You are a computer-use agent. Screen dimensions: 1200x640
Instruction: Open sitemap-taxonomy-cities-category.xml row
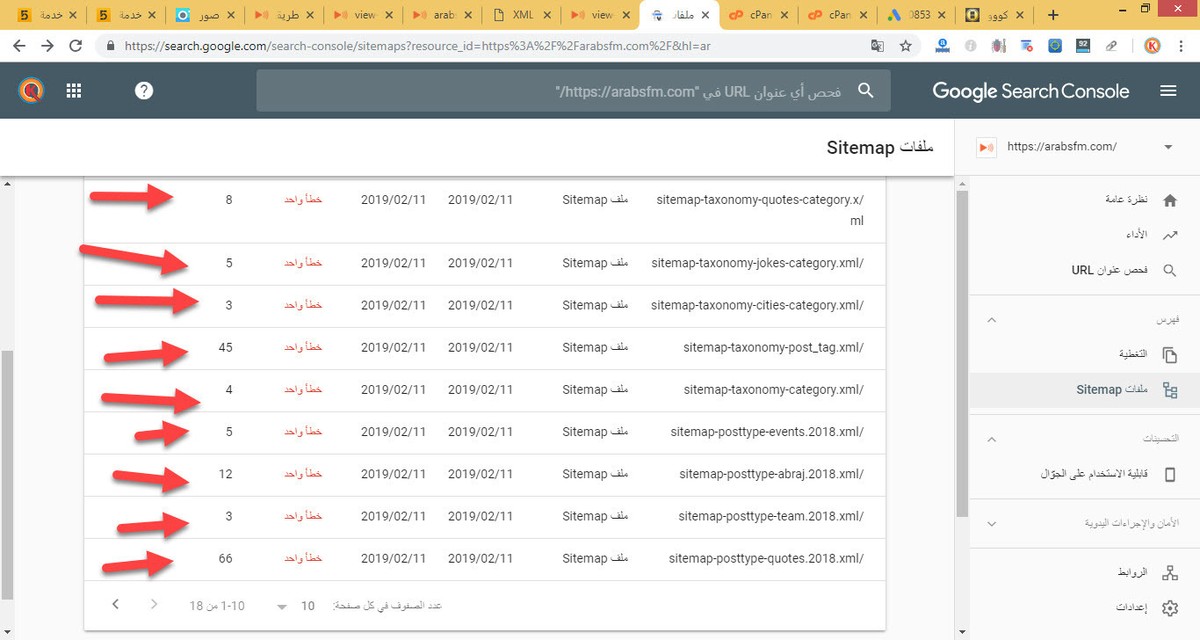click(485, 306)
